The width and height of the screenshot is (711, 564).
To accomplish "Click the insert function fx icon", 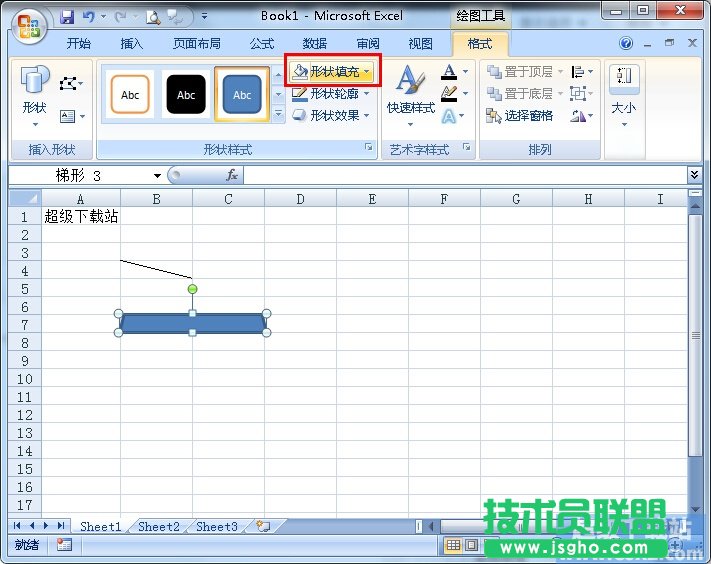I will pyautogui.click(x=231, y=175).
